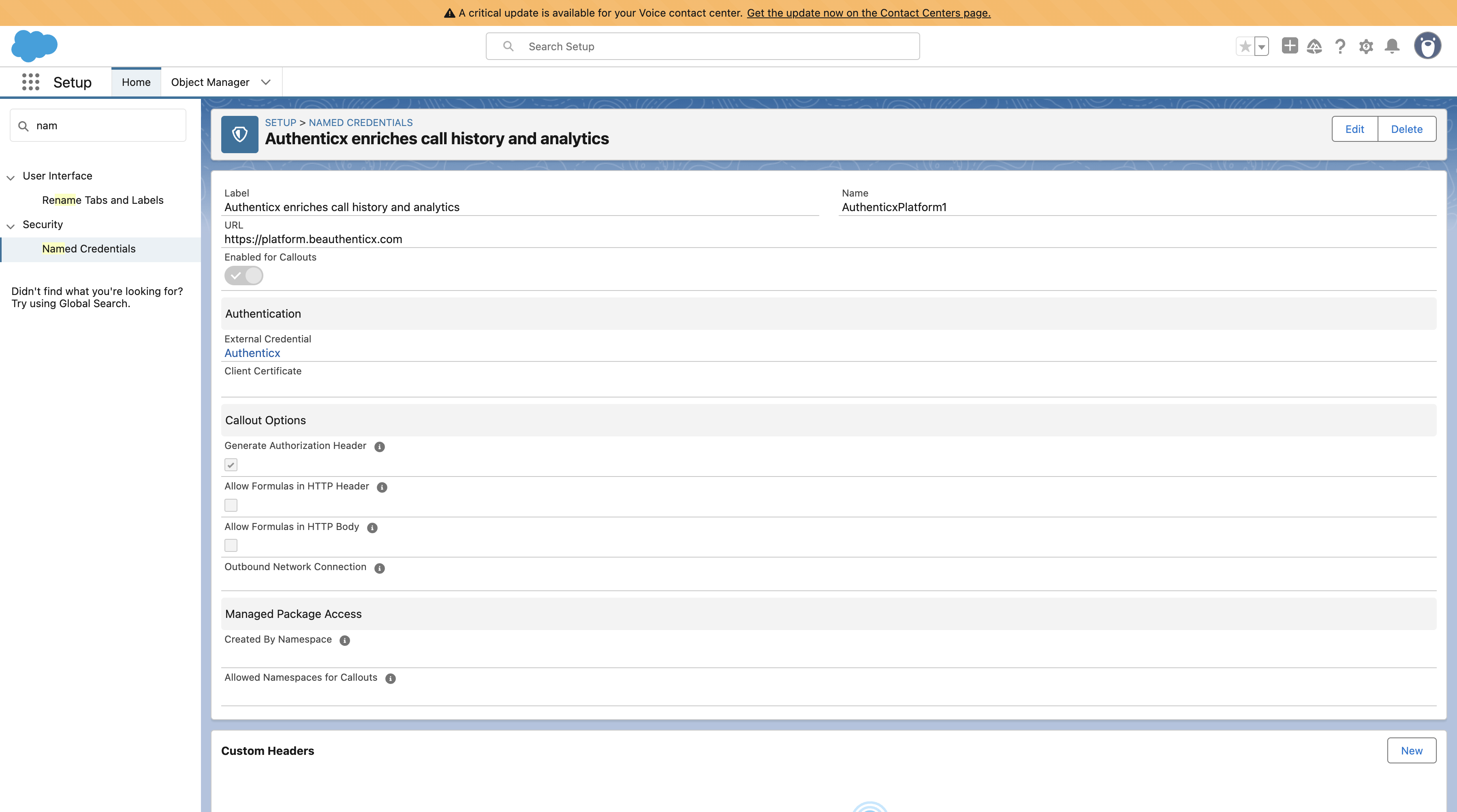The width and height of the screenshot is (1457, 812).
Task: Open the Contact Centers update link
Action: 869,13
